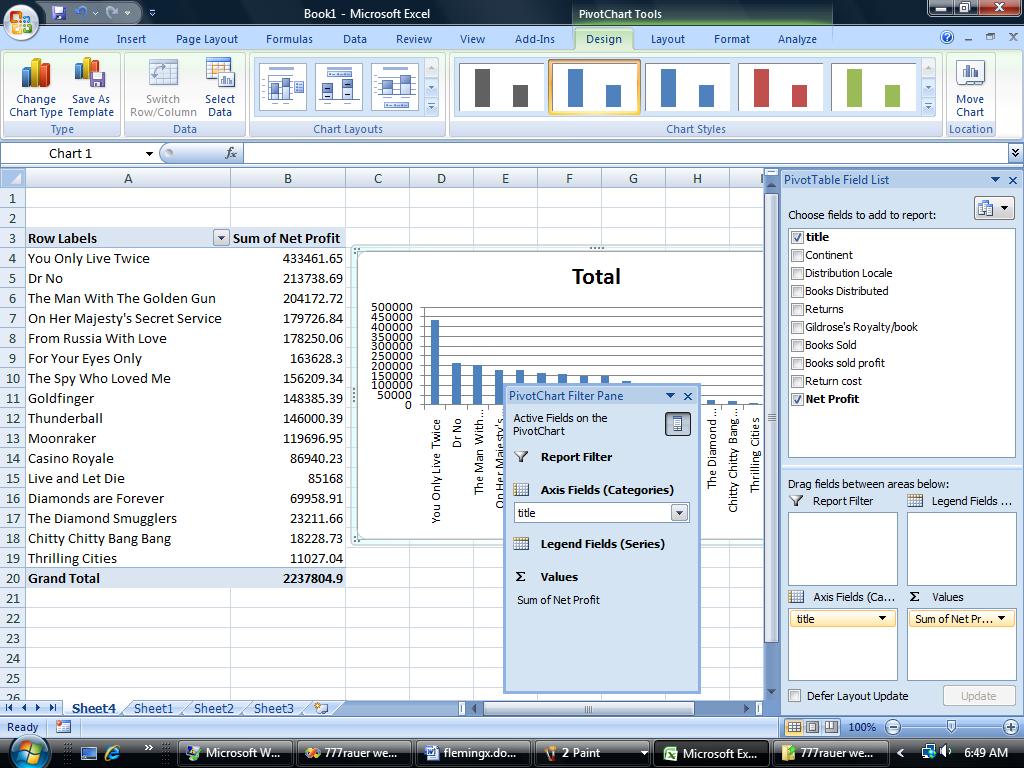Open title field dropdown in Axis Fields area
Viewport: 1024px width, 768px height.
click(882, 618)
